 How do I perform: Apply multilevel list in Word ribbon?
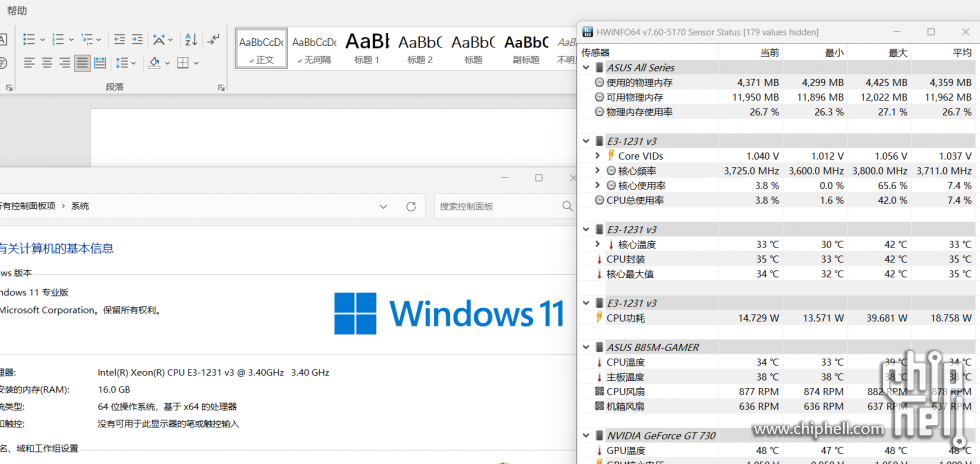(x=88, y=39)
